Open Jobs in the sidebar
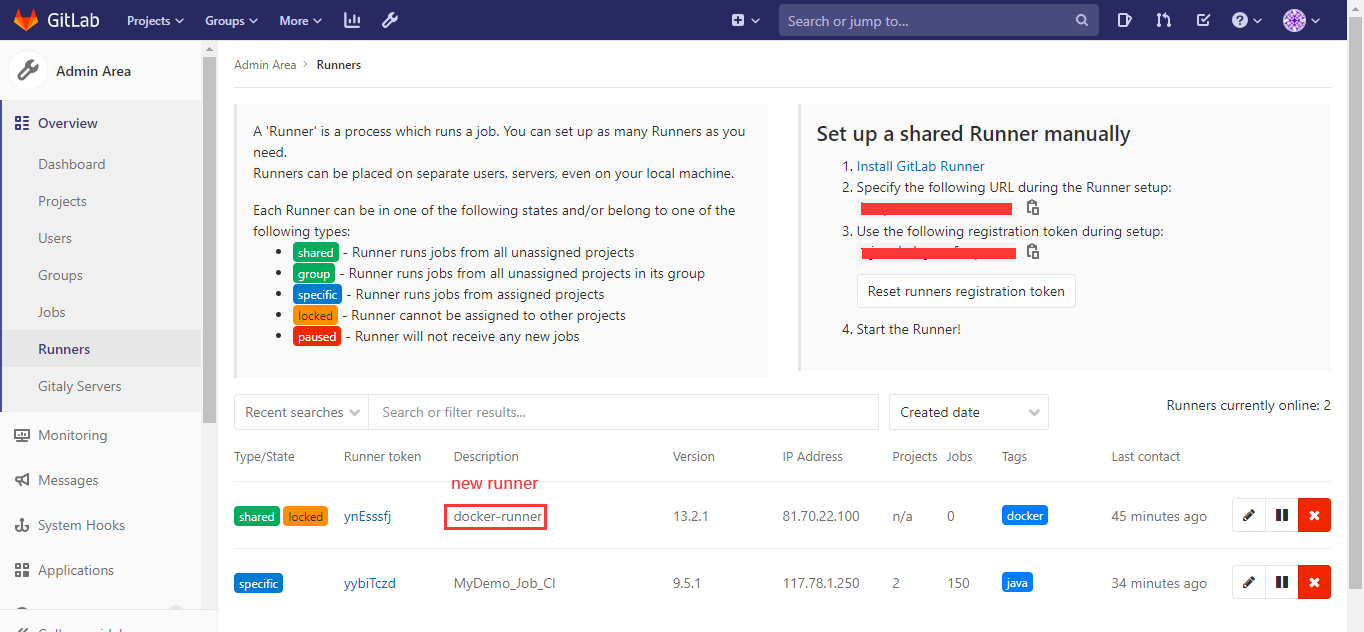The height and width of the screenshot is (632, 1364). (x=52, y=312)
